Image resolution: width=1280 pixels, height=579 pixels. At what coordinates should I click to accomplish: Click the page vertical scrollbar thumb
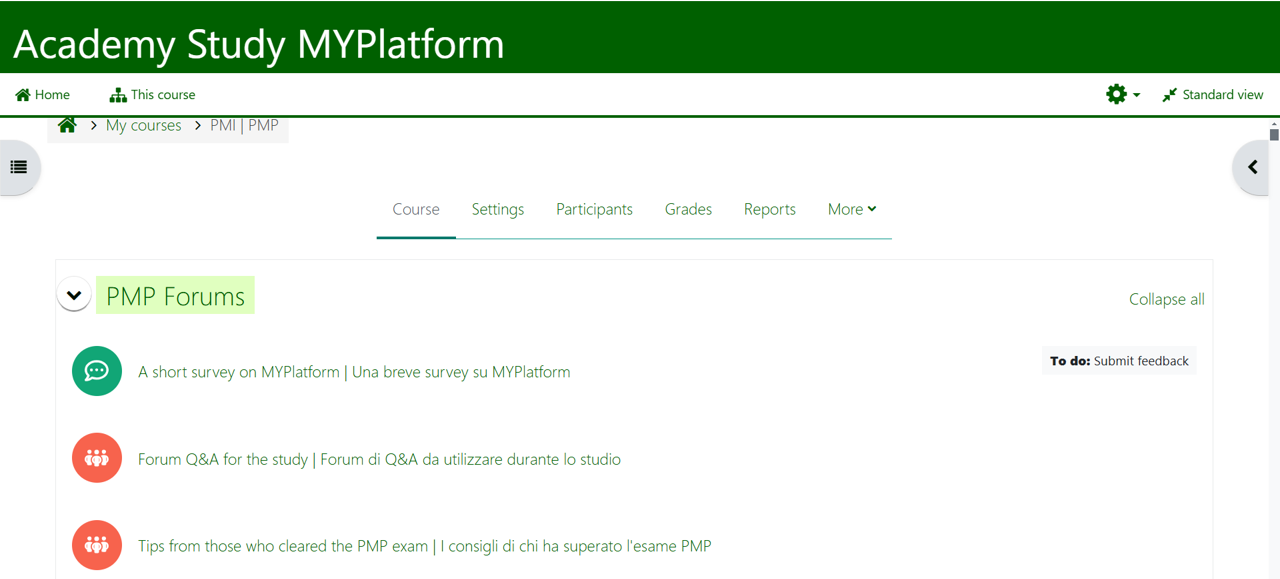(x=1274, y=135)
